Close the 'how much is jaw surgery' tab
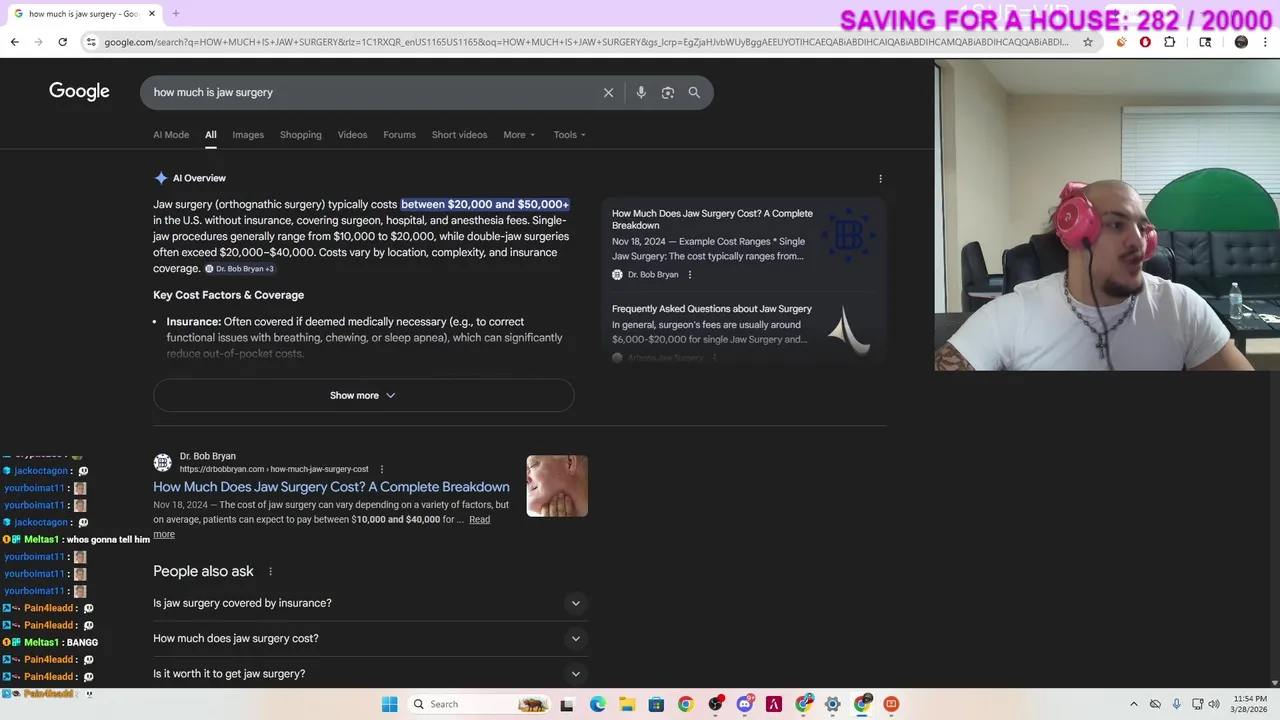The width and height of the screenshot is (1280, 720). click(x=152, y=14)
